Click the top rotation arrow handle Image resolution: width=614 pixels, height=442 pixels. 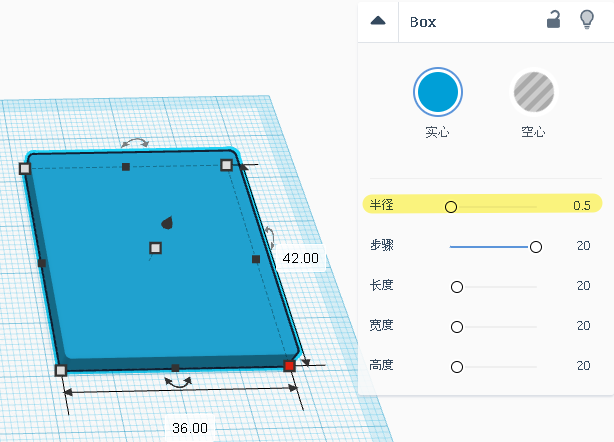click(135, 143)
